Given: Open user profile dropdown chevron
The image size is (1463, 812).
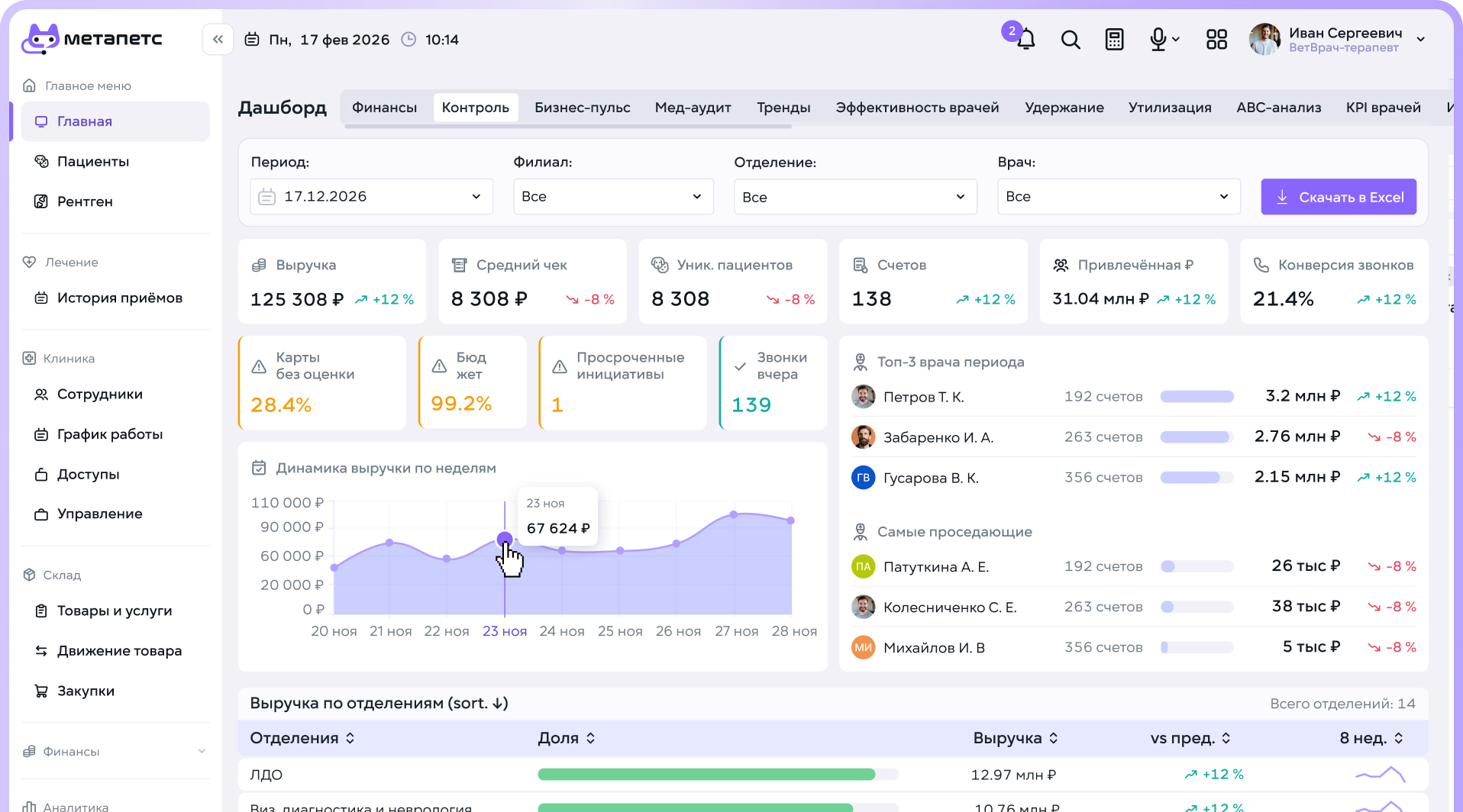Looking at the screenshot, I should [1421, 40].
